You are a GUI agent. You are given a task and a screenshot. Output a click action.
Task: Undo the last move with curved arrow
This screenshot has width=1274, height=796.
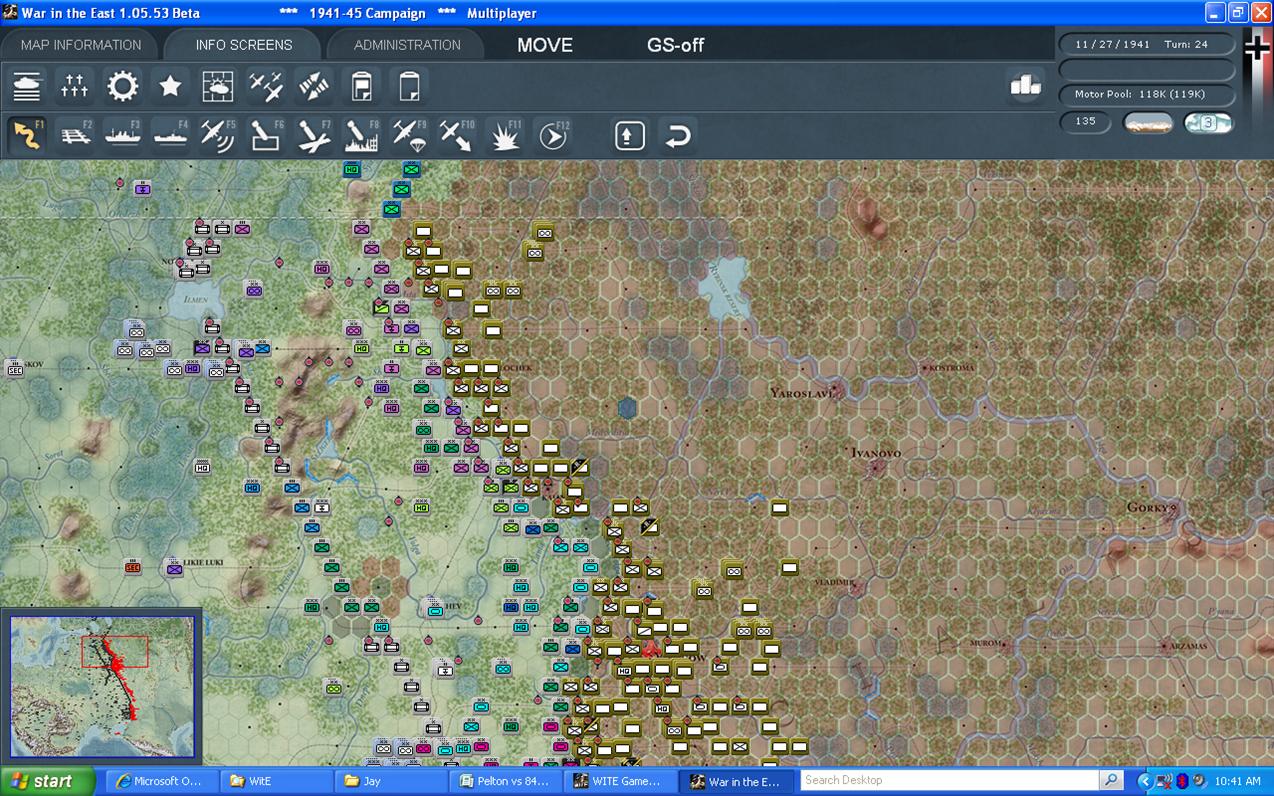coord(677,135)
